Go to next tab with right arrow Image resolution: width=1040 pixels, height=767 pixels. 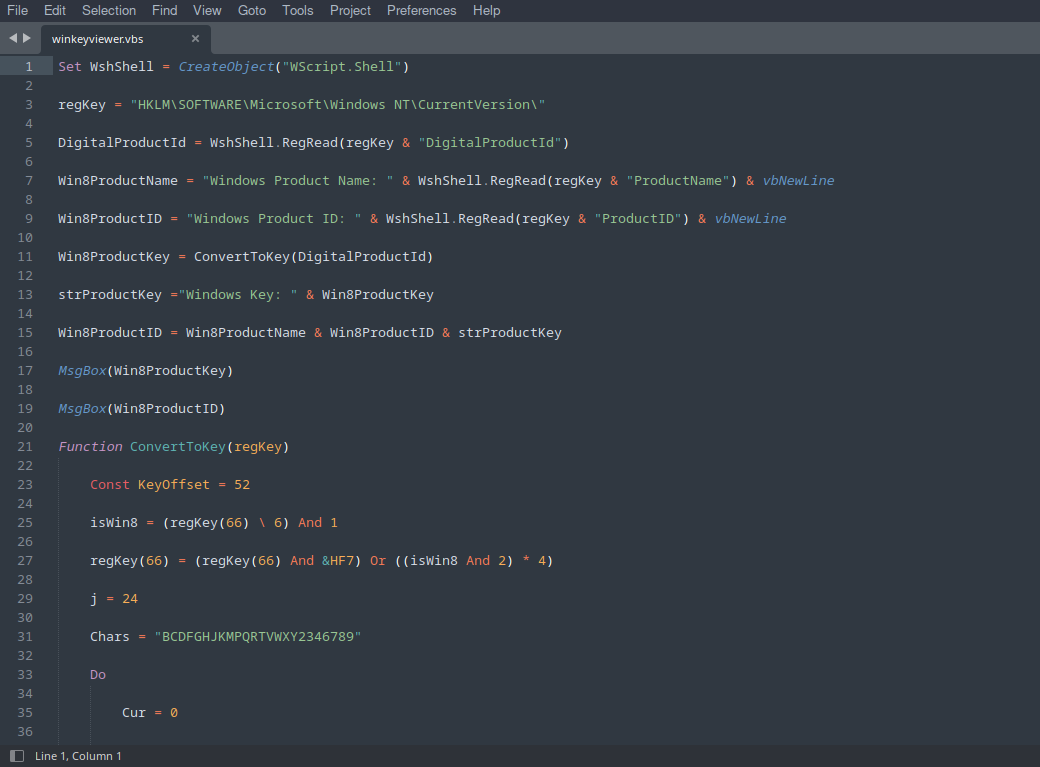[x=27, y=38]
